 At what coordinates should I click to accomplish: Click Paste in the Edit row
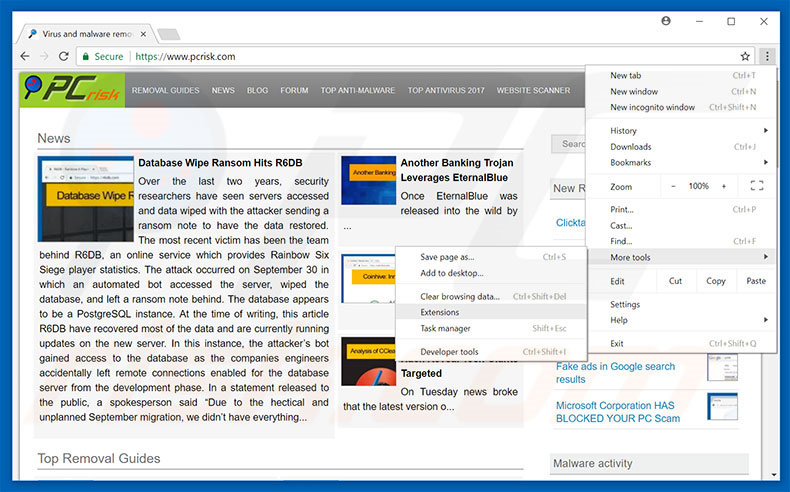(x=756, y=281)
